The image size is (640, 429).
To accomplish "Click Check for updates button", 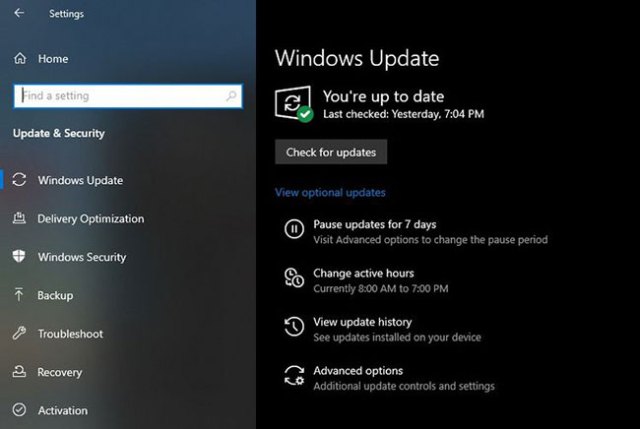I will click(x=331, y=152).
